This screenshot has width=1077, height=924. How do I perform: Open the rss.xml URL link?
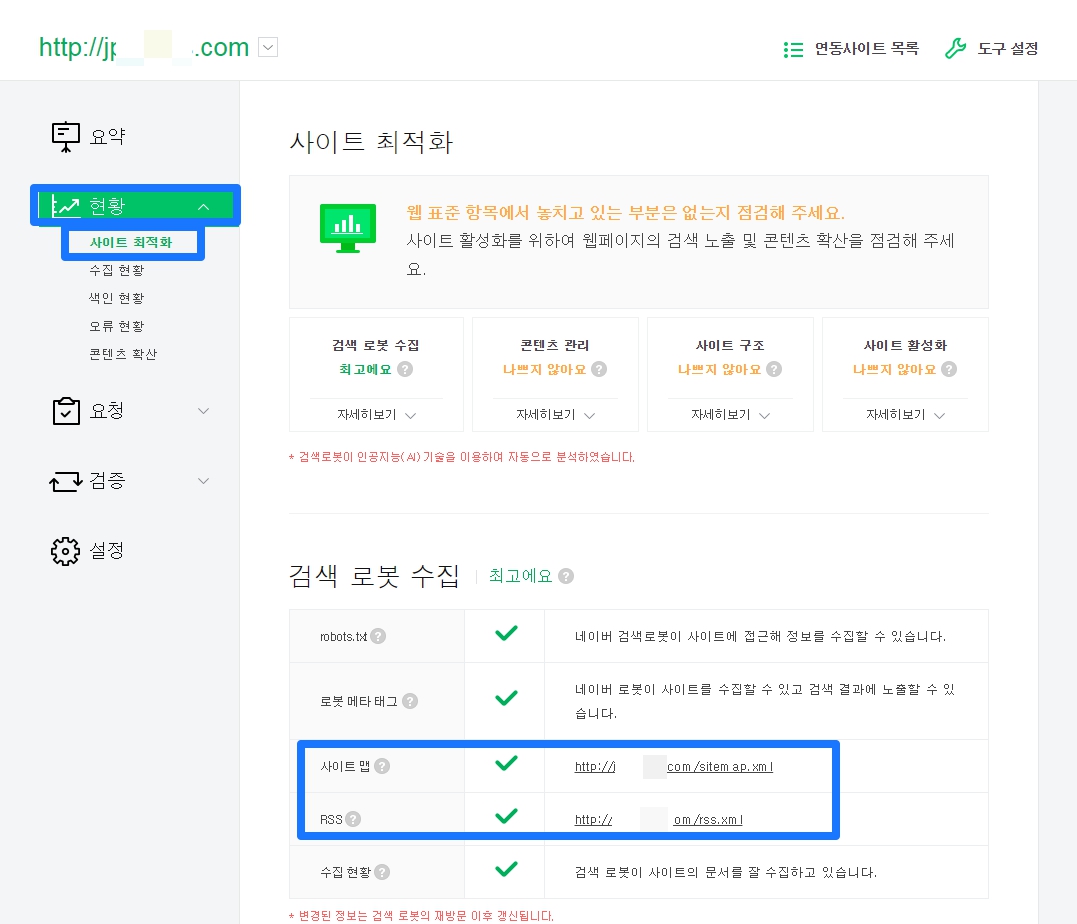[x=659, y=820]
